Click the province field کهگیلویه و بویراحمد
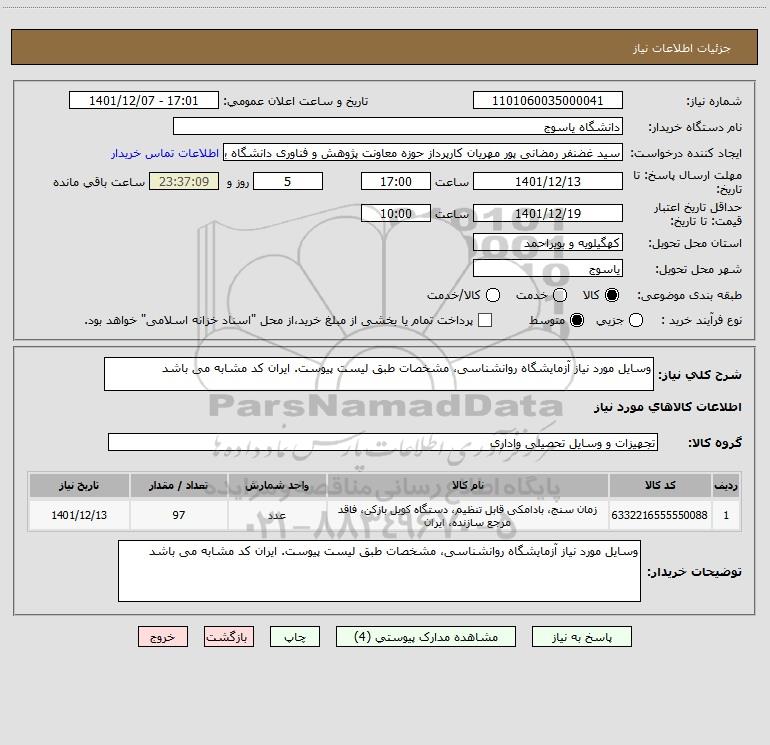 coord(548,242)
